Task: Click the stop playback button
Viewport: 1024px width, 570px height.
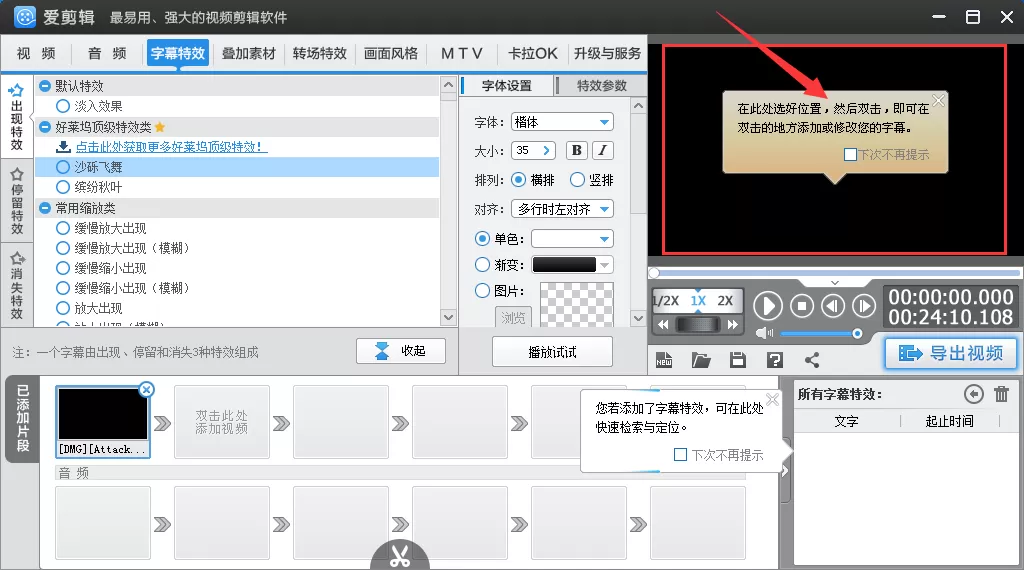Action: [802, 306]
